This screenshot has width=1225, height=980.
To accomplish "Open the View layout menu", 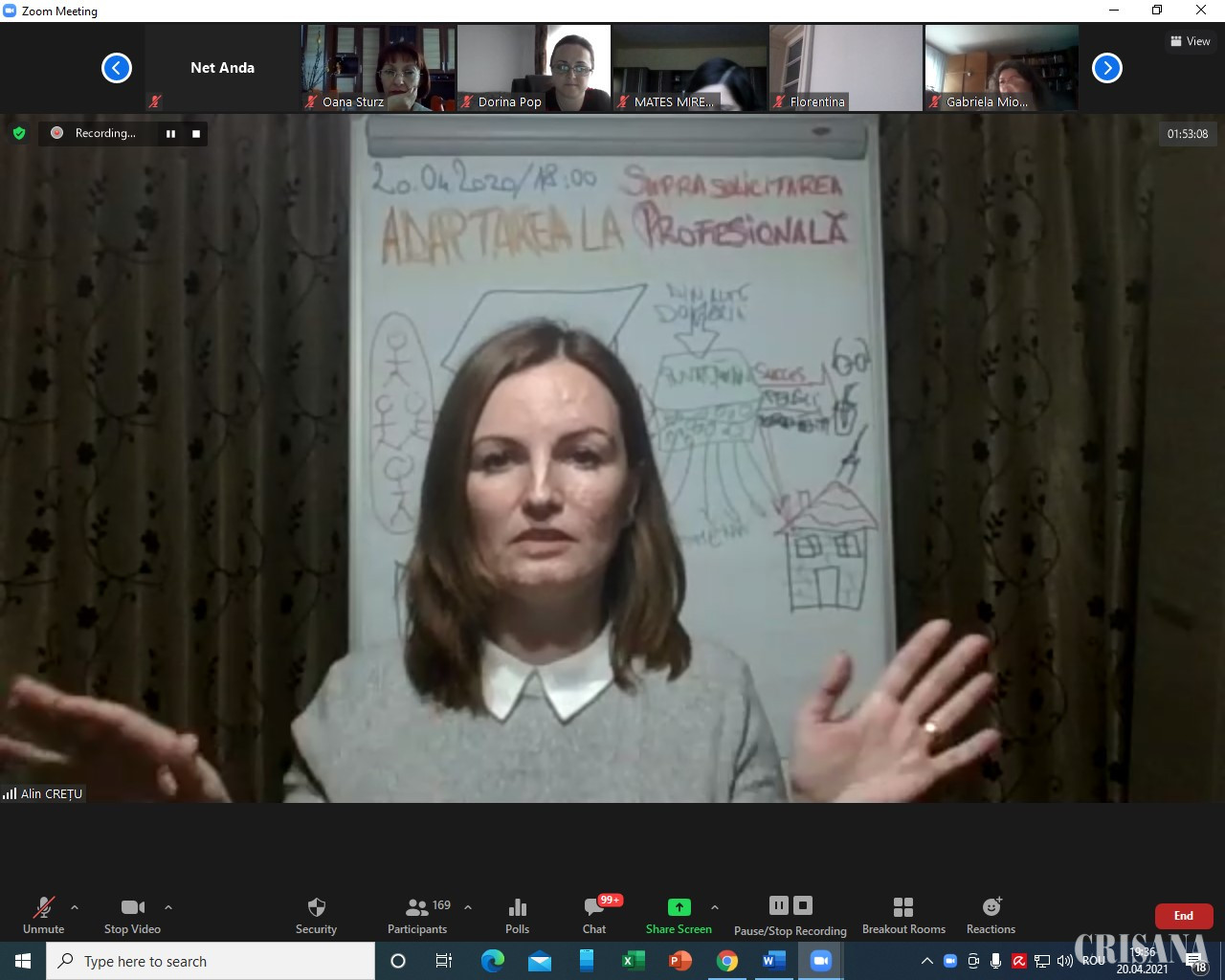I will (x=1190, y=41).
